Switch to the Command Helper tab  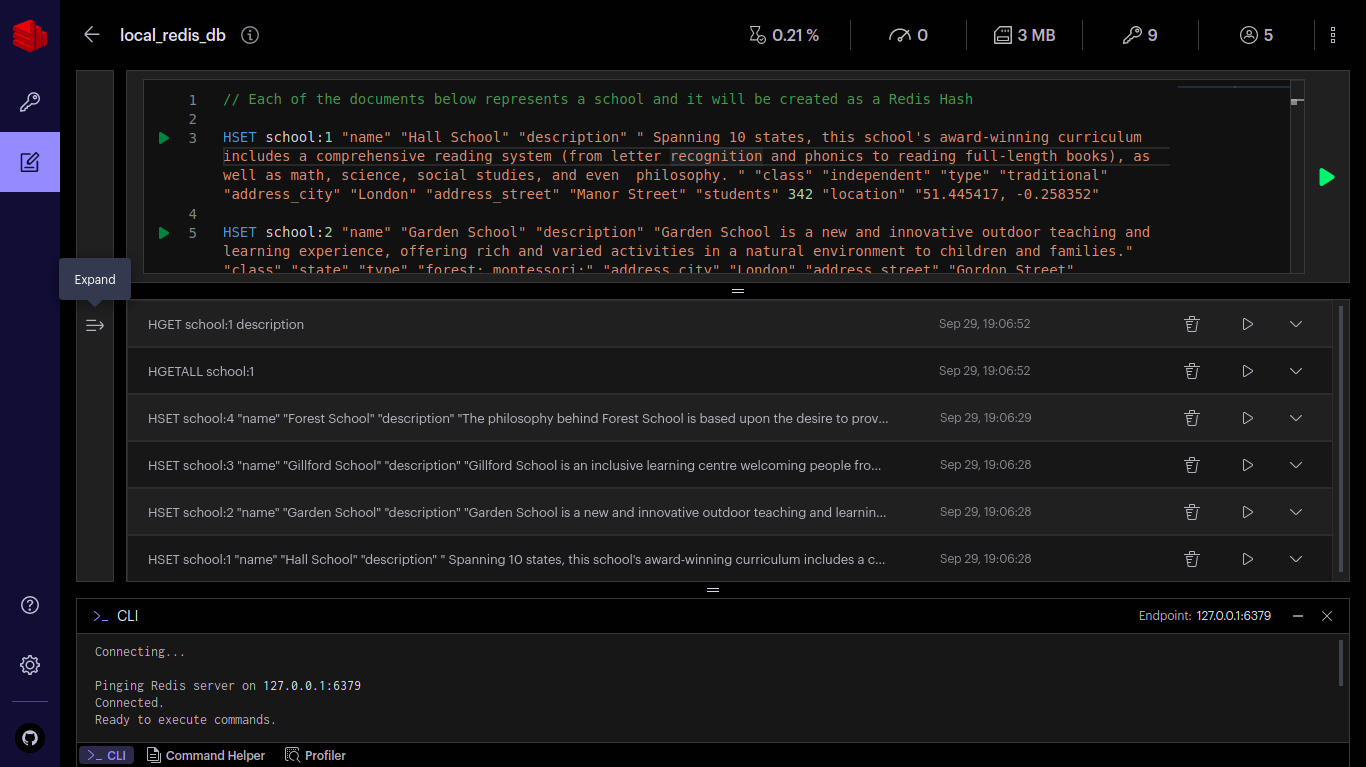[x=206, y=755]
